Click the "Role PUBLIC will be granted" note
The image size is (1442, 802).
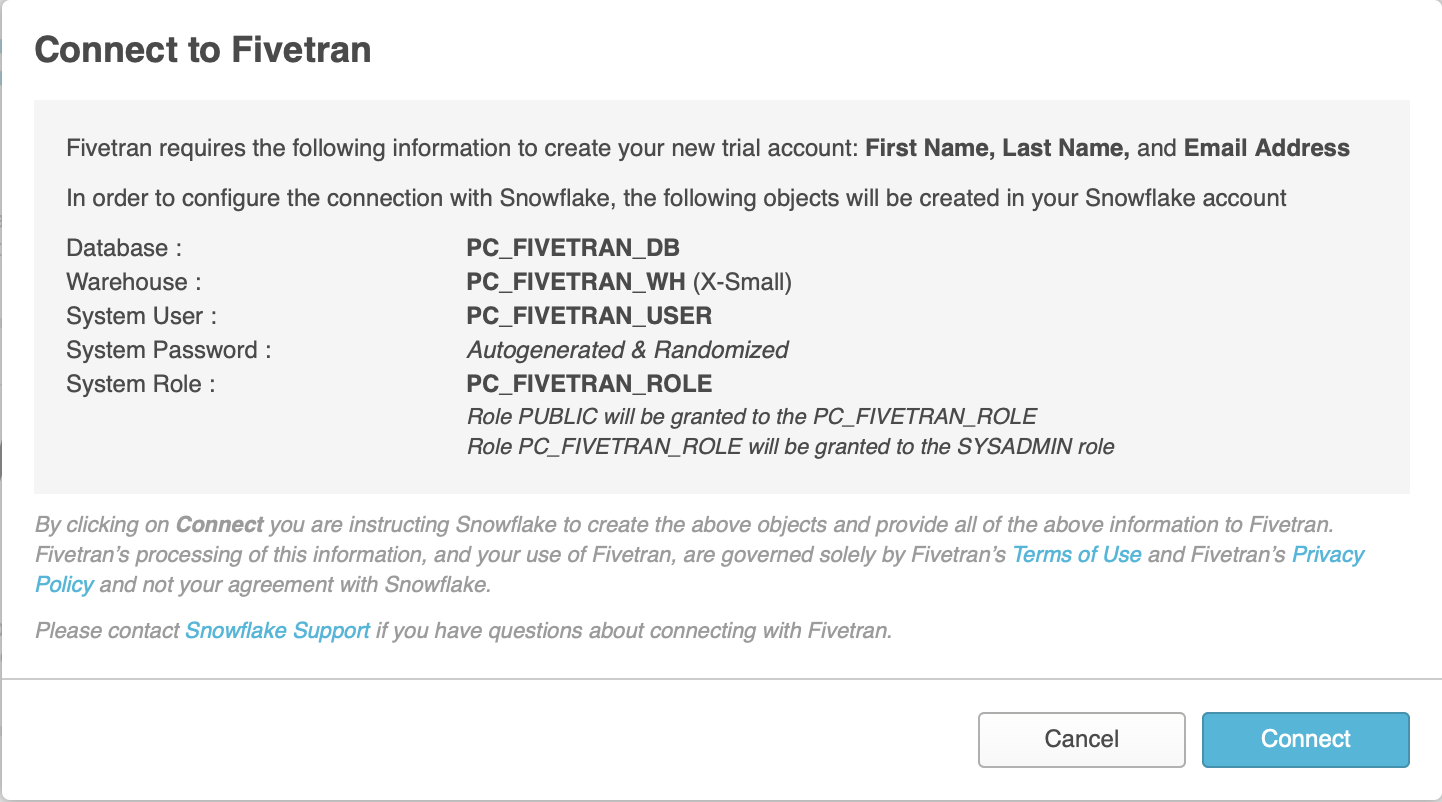click(x=751, y=416)
